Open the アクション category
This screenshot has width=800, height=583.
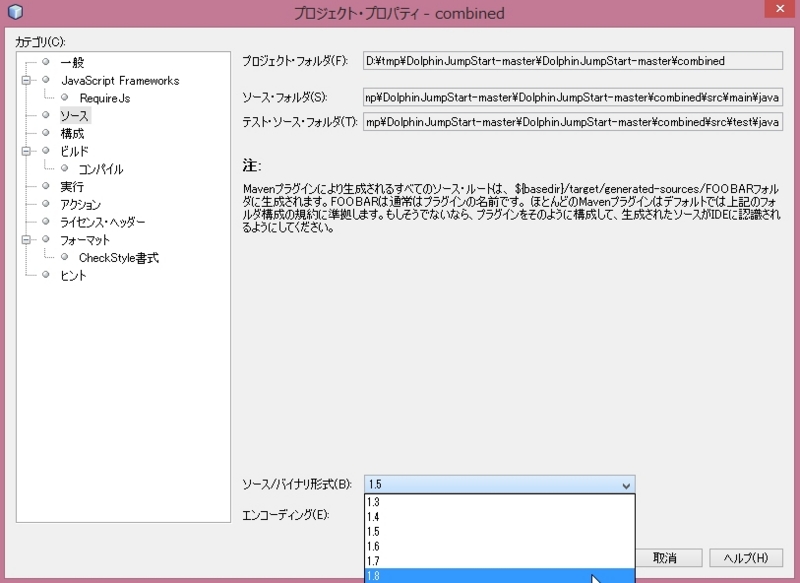pos(80,205)
